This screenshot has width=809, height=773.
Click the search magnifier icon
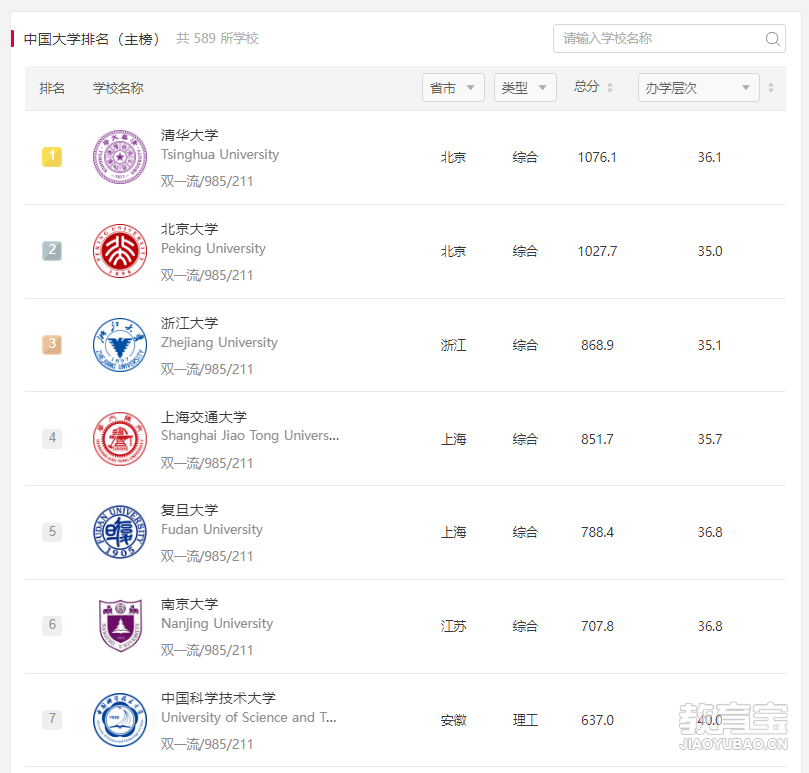pos(772,39)
